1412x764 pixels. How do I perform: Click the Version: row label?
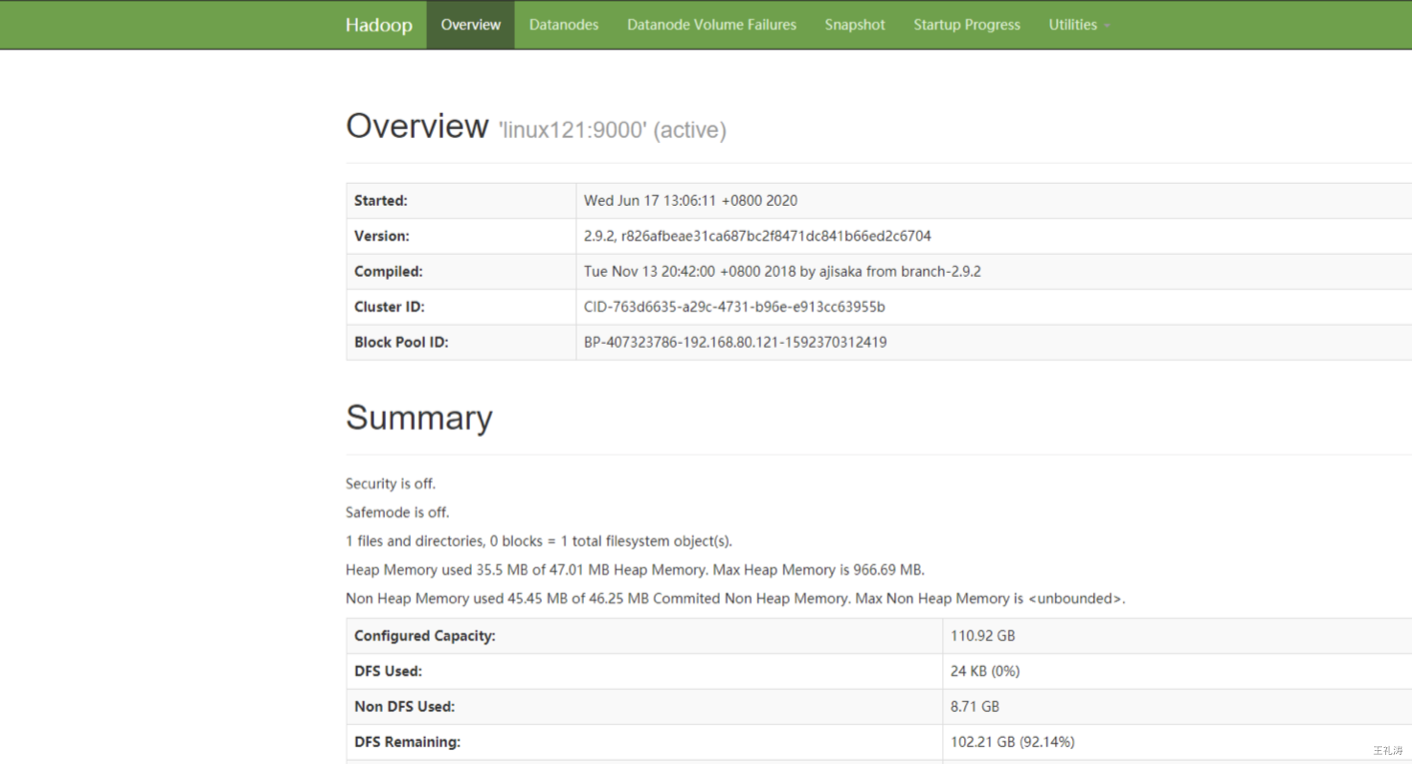(x=382, y=236)
